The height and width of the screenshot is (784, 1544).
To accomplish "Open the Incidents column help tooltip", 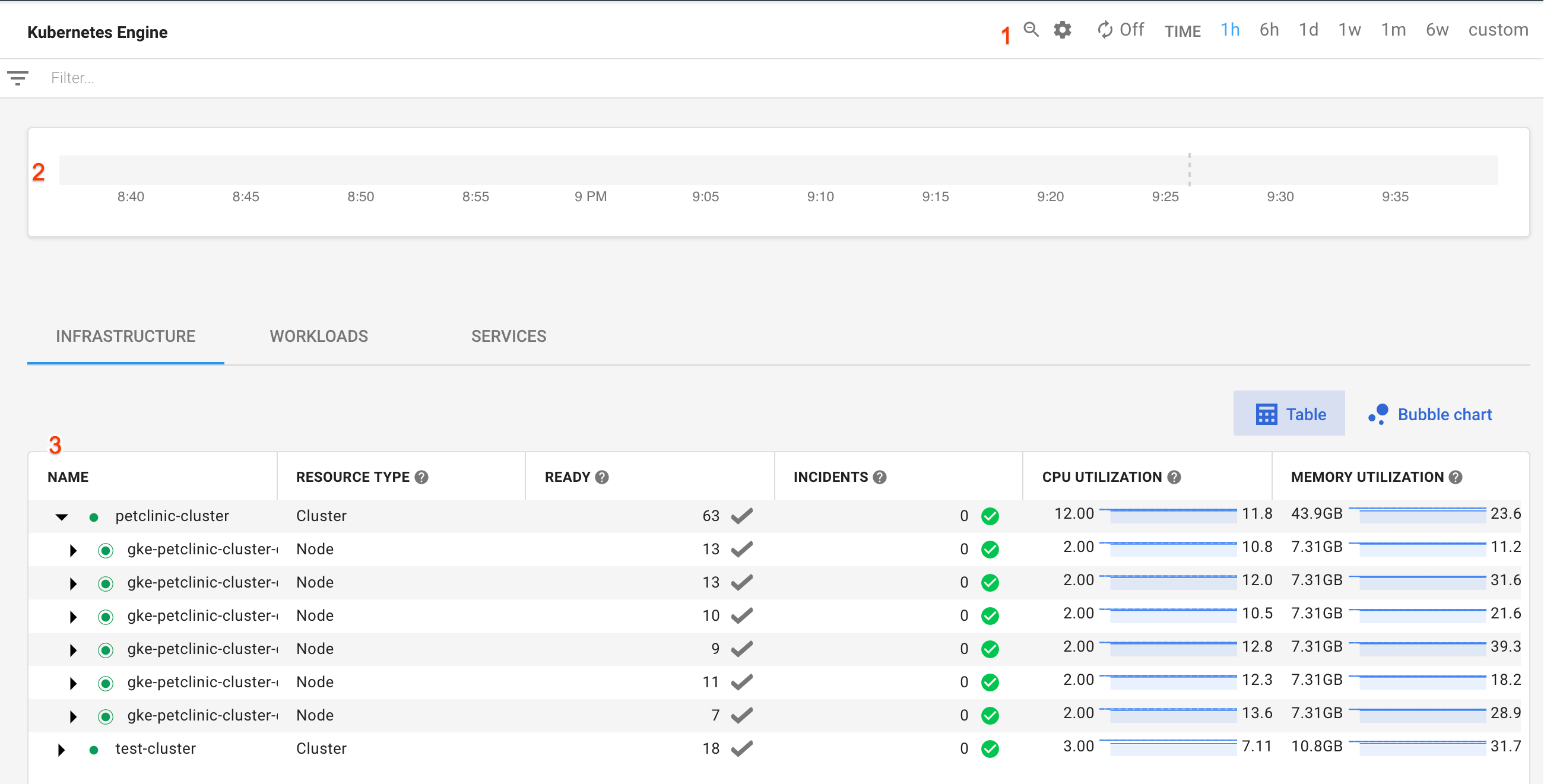I will point(879,477).
